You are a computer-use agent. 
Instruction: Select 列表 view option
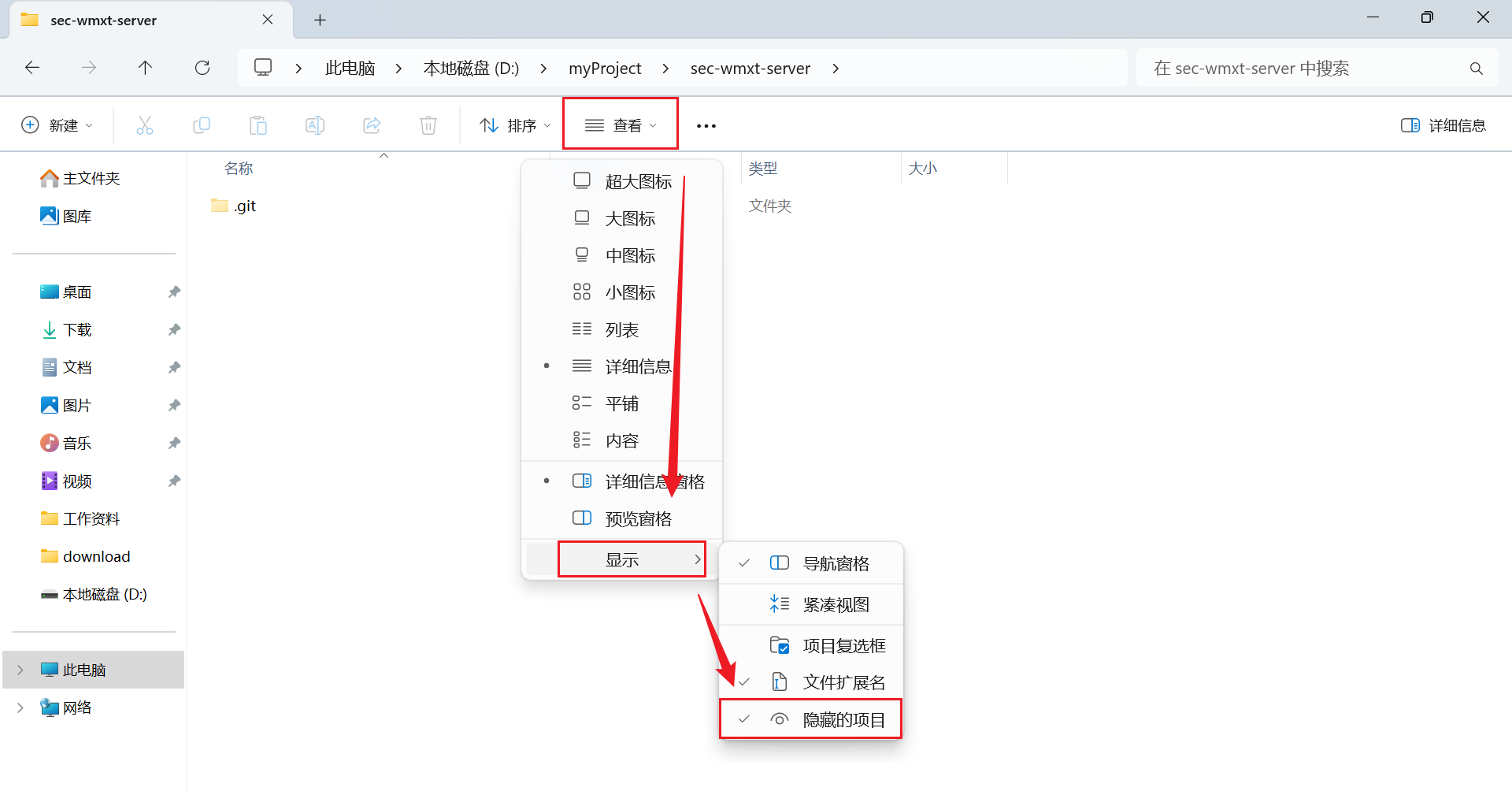pyautogui.click(x=622, y=329)
